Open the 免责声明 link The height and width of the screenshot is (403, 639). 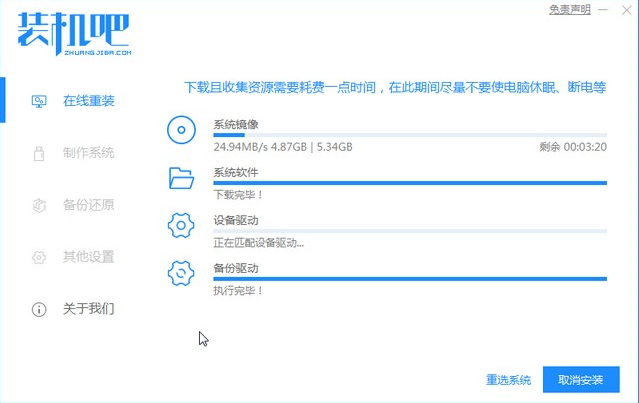[570, 9]
